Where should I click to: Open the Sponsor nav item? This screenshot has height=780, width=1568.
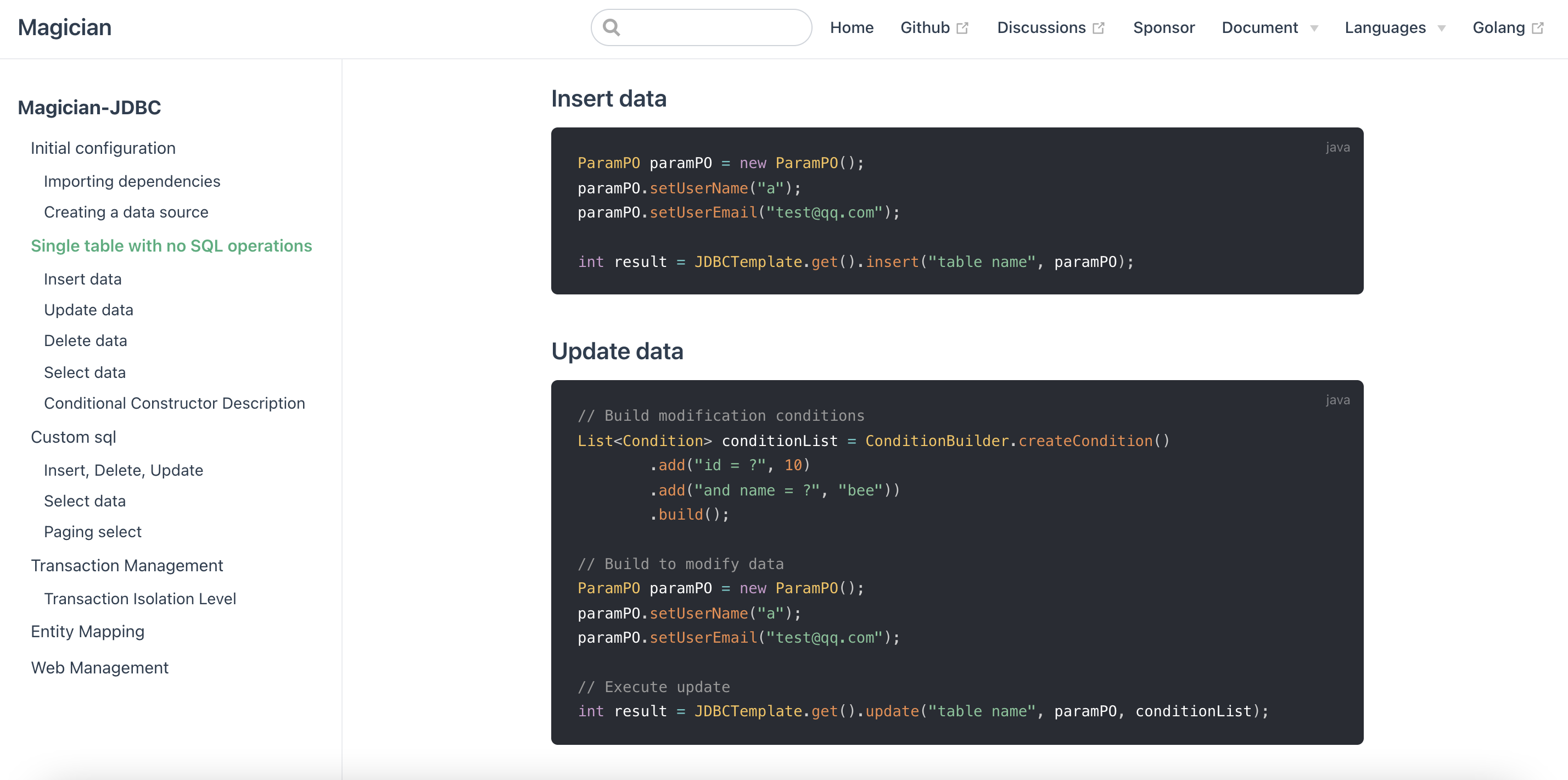pyautogui.click(x=1163, y=27)
